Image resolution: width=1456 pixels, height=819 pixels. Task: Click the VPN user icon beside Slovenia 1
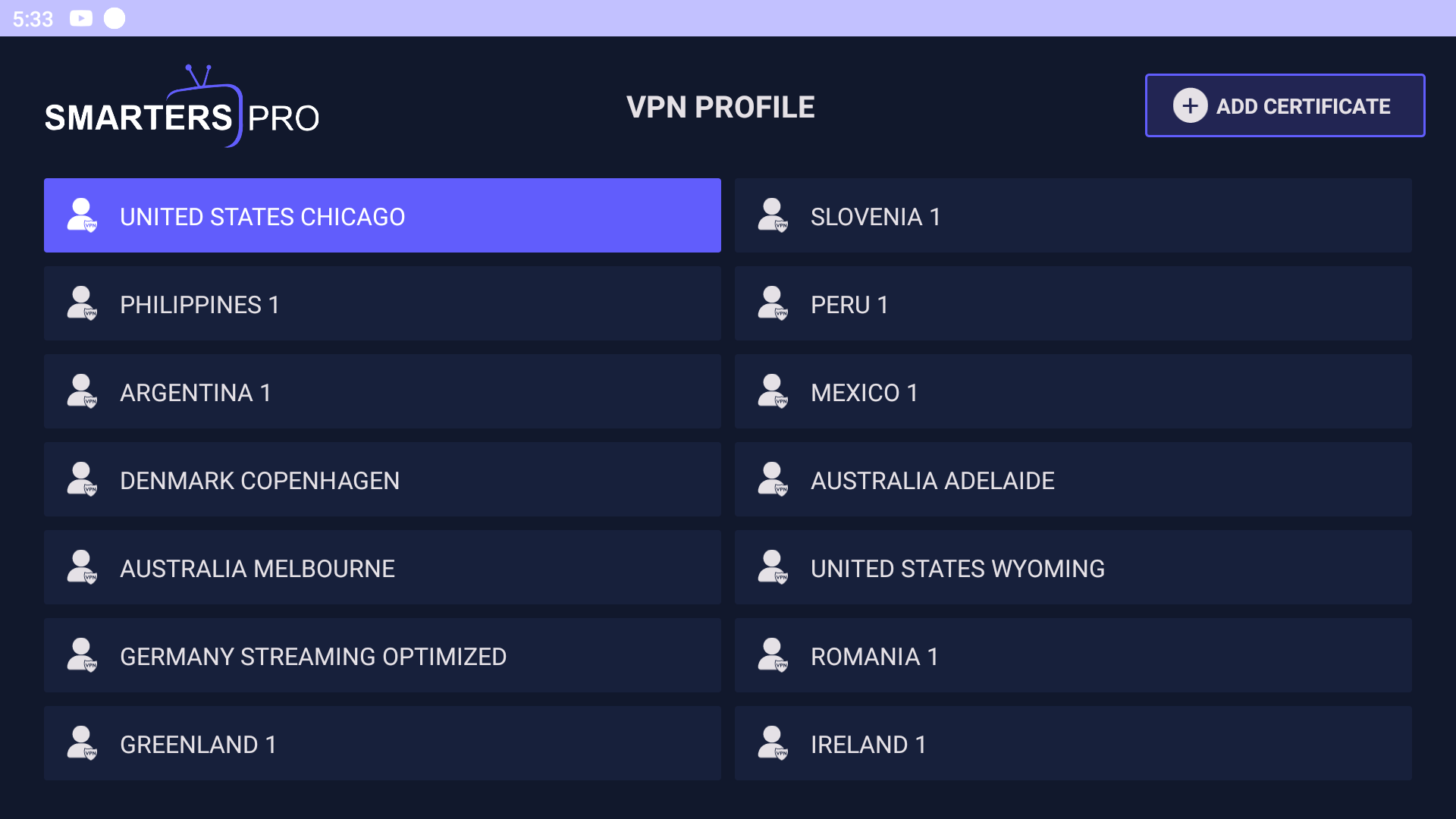point(773,215)
